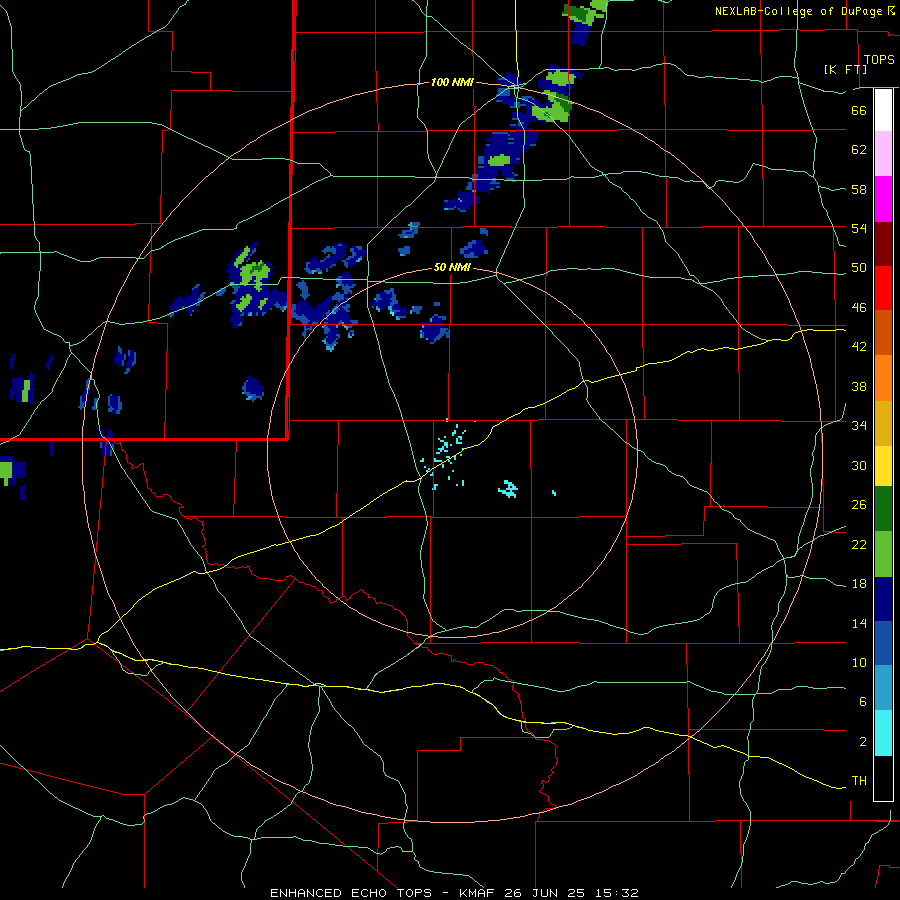This screenshot has height=900, width=900.
Task: Select the bright red legend swatch
Action: click(x=883, y=288)
